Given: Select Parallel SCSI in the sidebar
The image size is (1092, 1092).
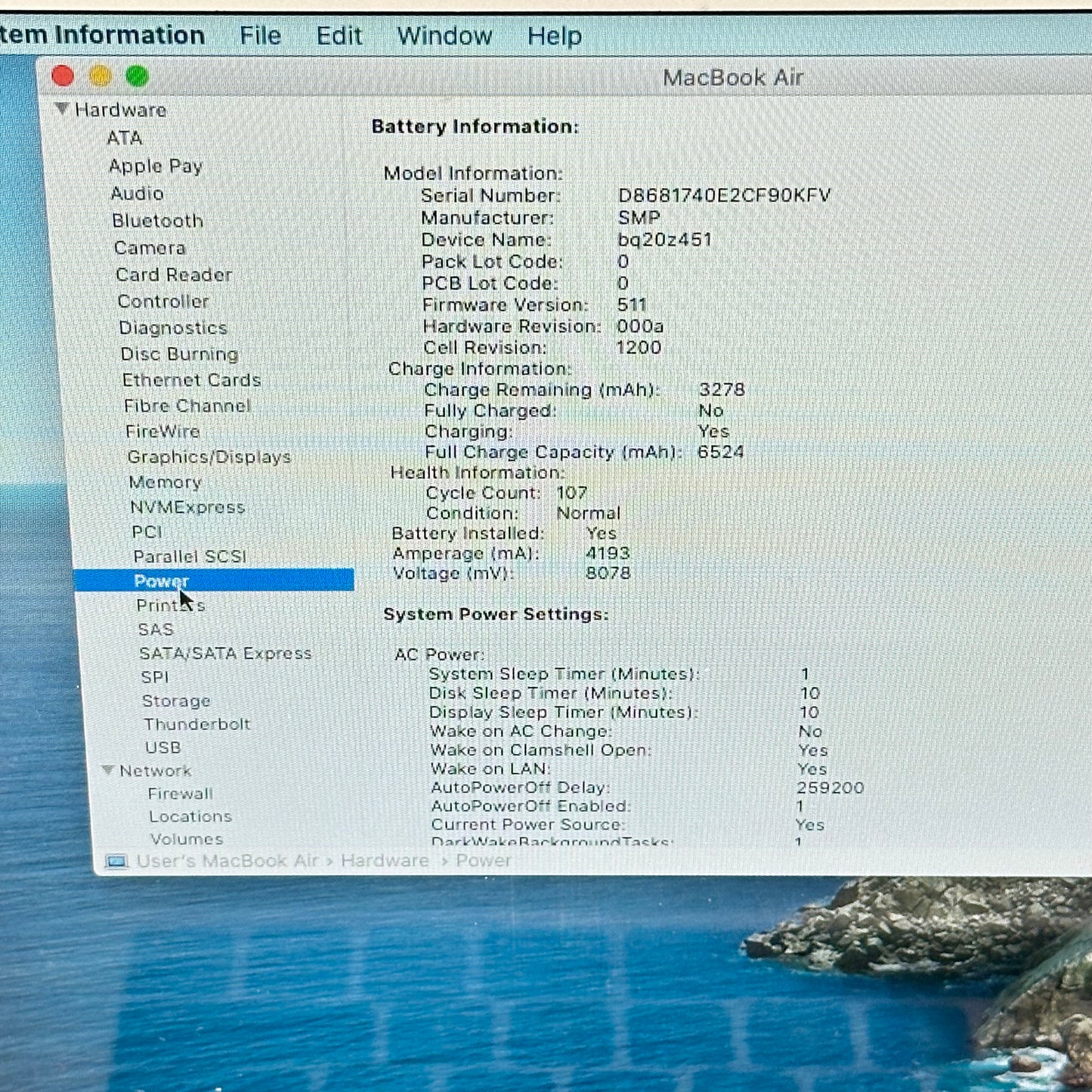Looking at the screenshot, I should pyautogui.click(x=190, y=557).
